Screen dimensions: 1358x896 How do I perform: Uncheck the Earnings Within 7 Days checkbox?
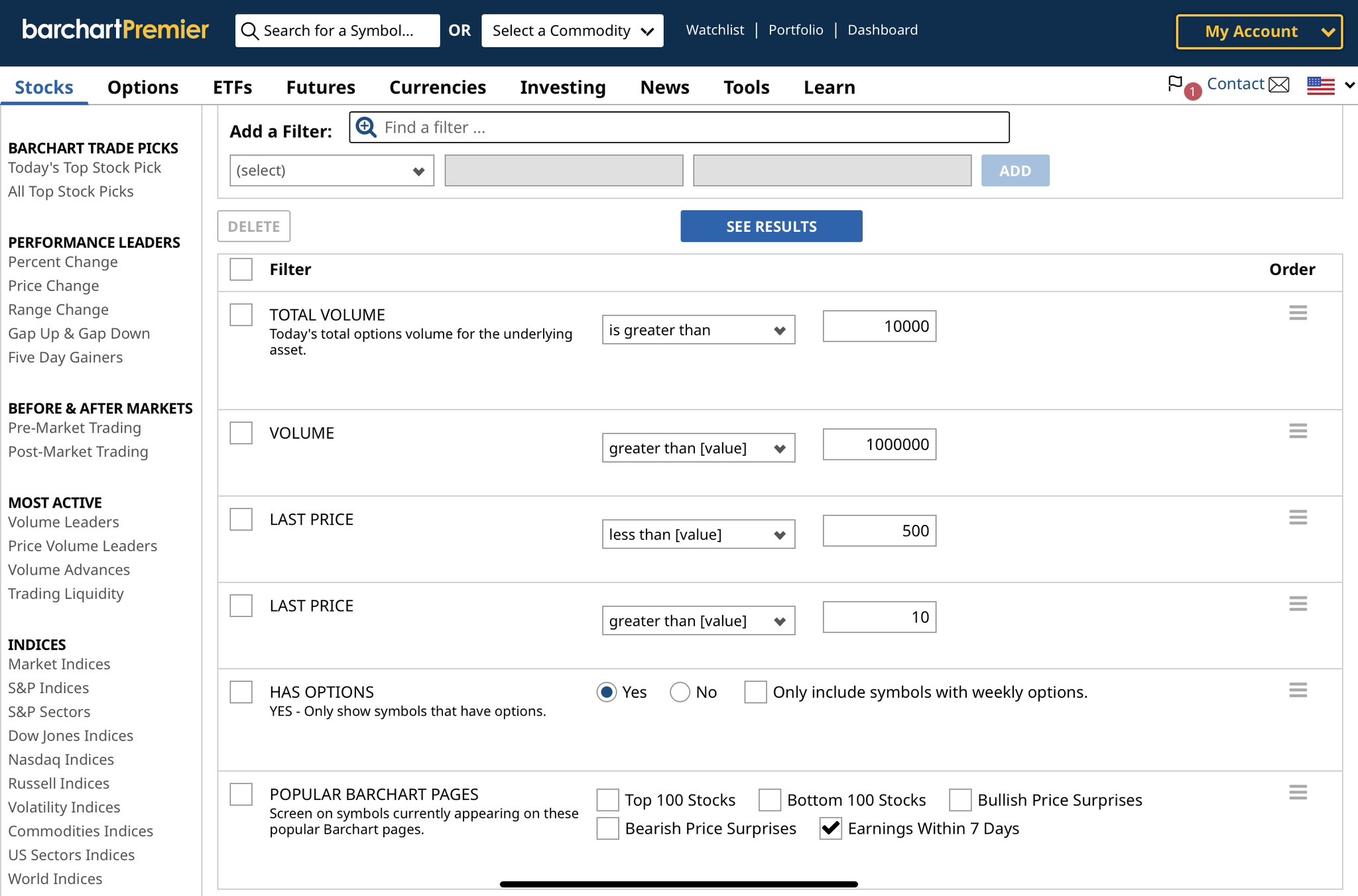click(x=830, y=828)
